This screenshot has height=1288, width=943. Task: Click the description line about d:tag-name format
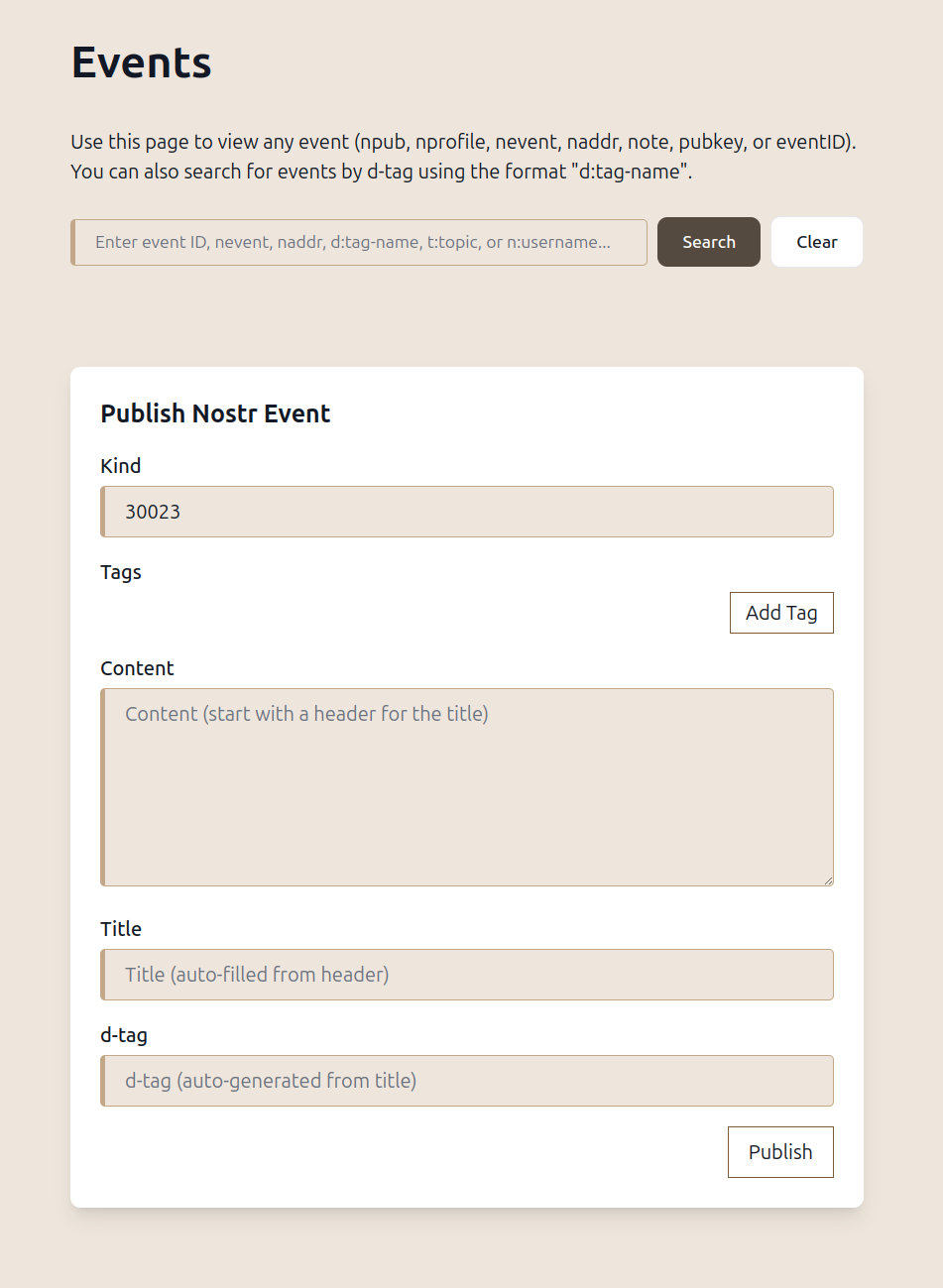[382, 172]
